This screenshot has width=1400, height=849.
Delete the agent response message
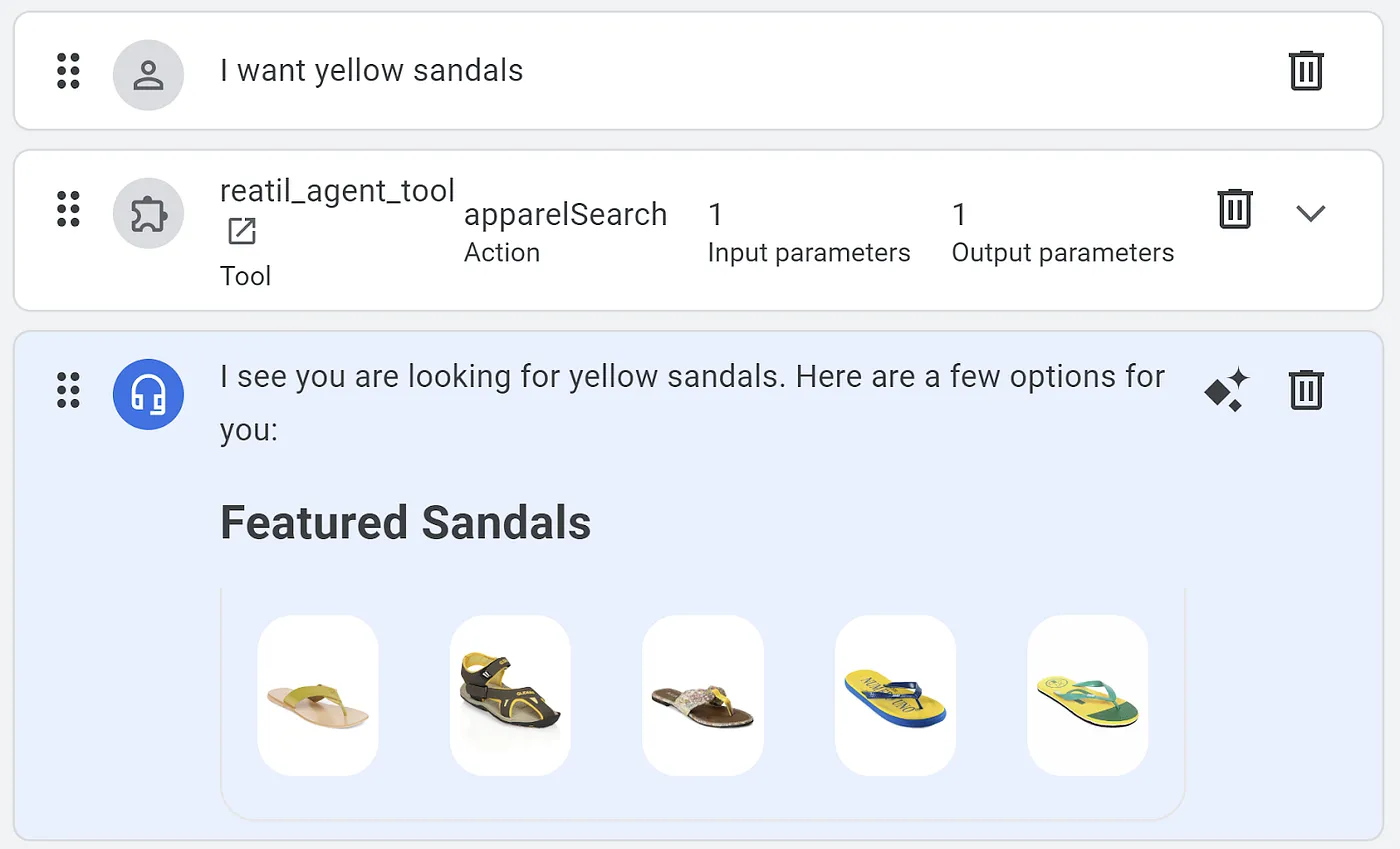[1306, 389]
